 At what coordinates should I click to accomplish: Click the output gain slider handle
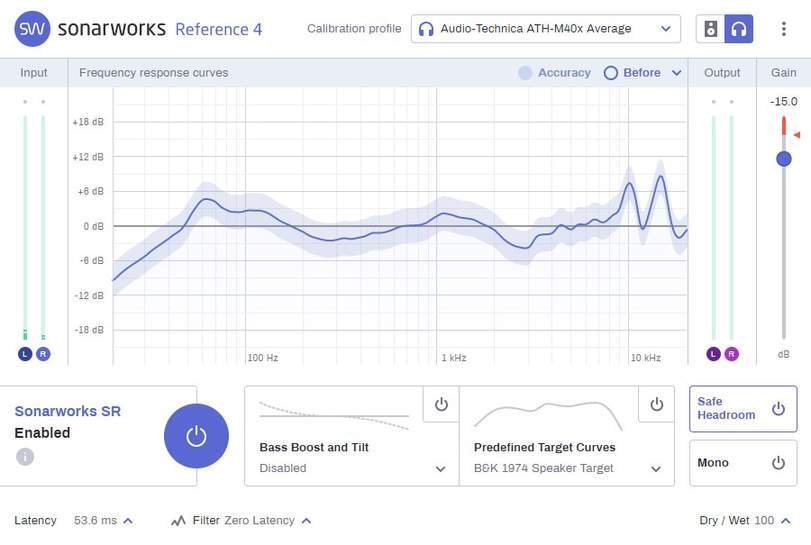coord(784,158)
